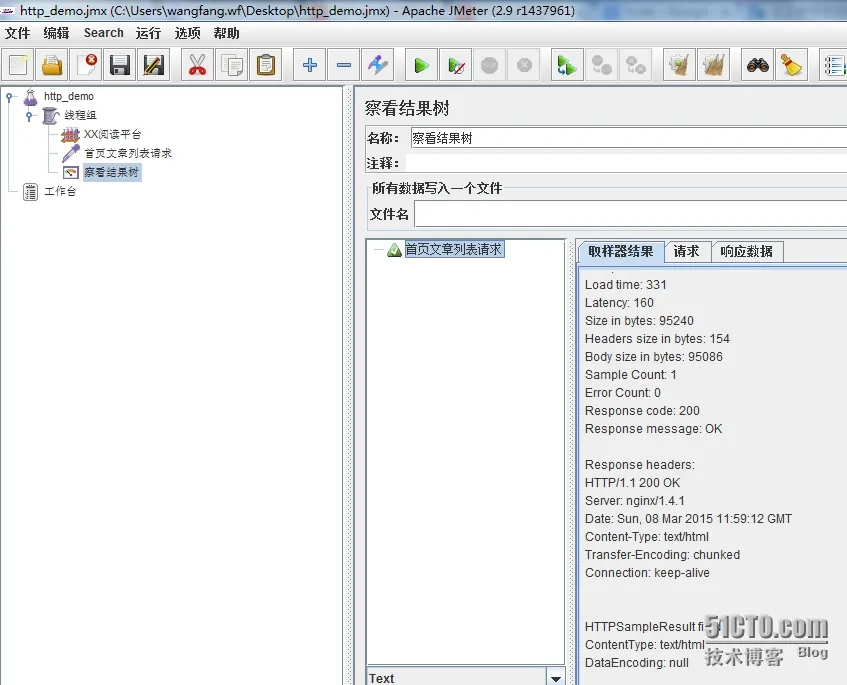
Task: Open a test plan file icon
Action: [52, 65]
